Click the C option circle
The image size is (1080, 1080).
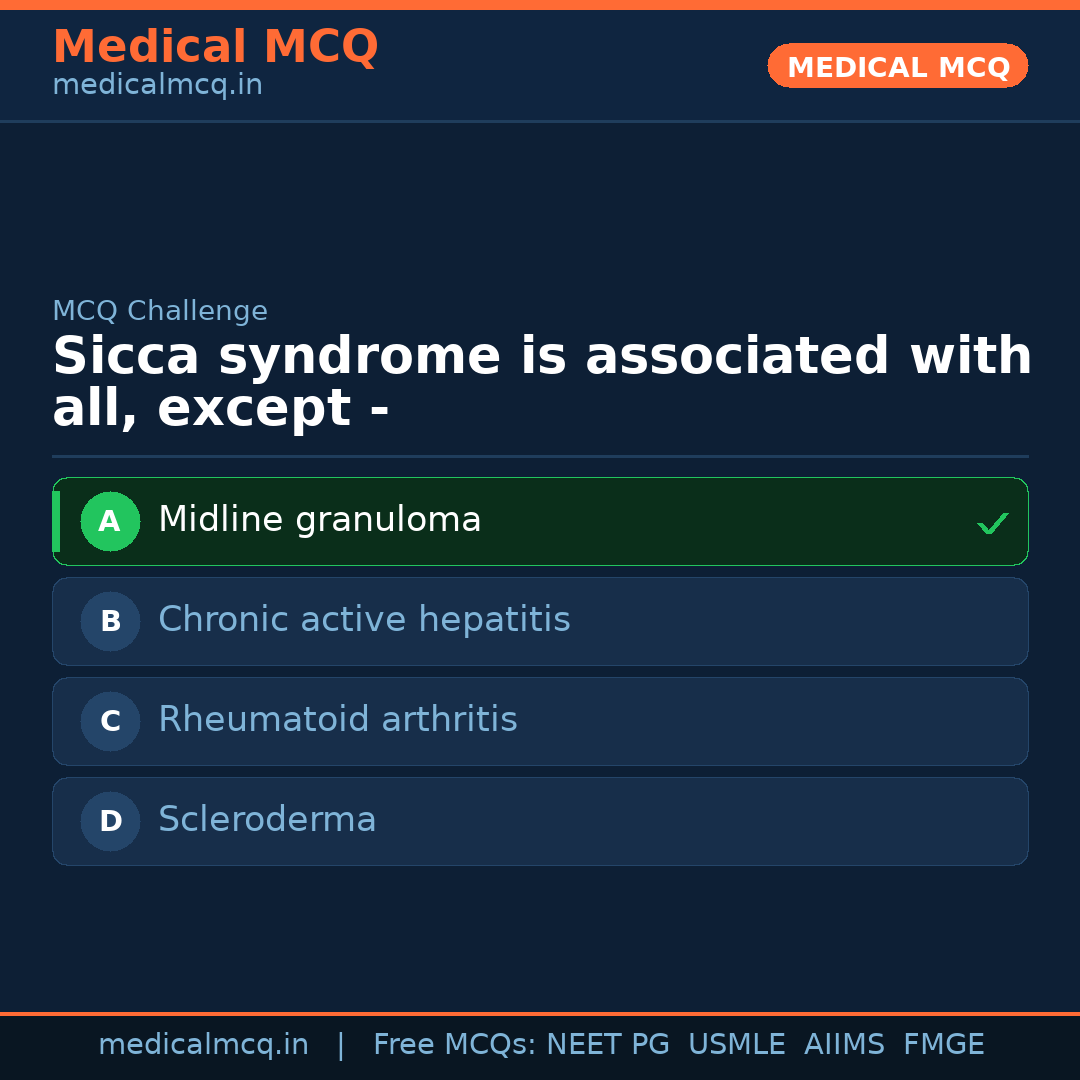pos(110,721)
